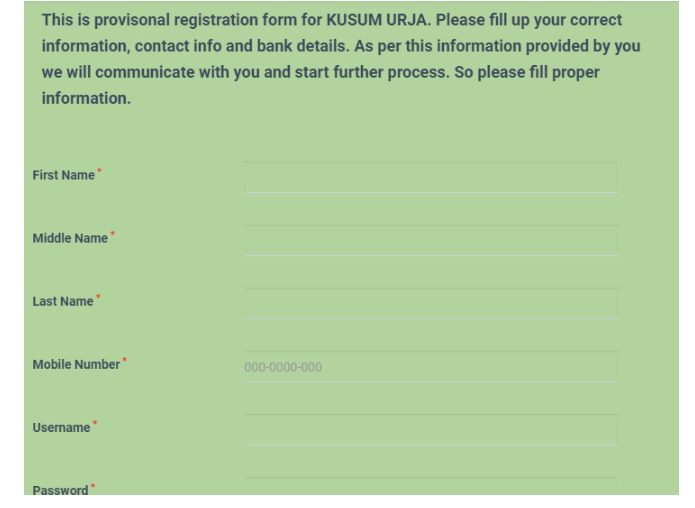Click the red asterisk beside First Name
The height and width of the screenshot is (508, 695).
(99, 173)
